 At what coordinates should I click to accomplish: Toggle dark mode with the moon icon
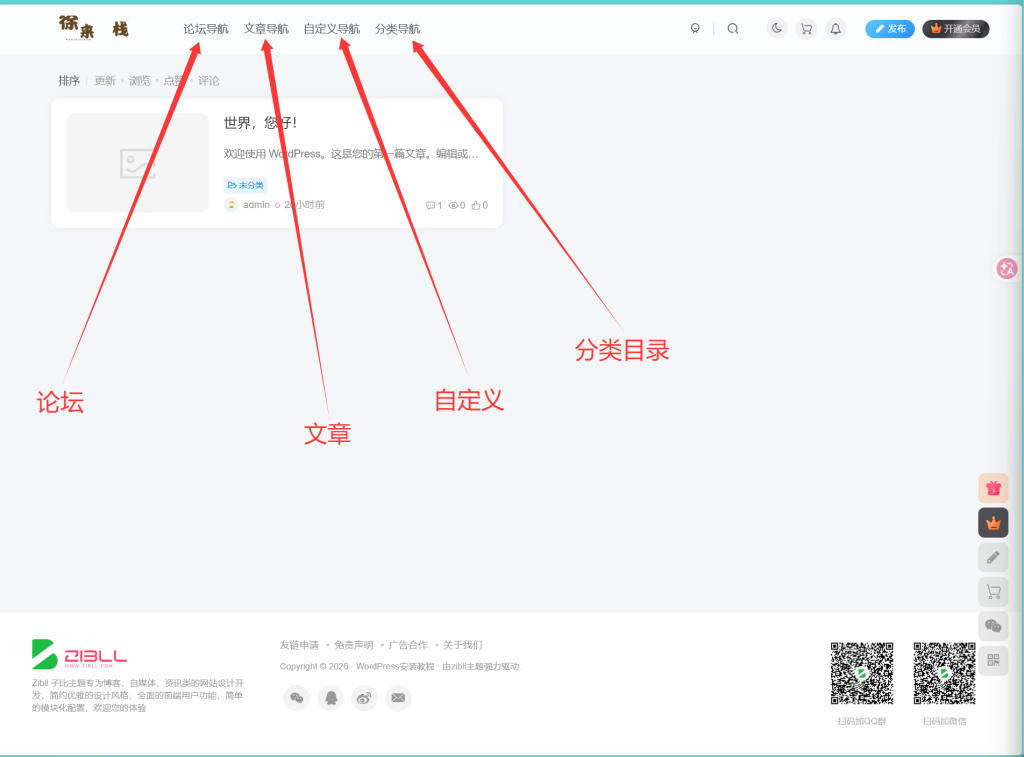click(776, 29)
